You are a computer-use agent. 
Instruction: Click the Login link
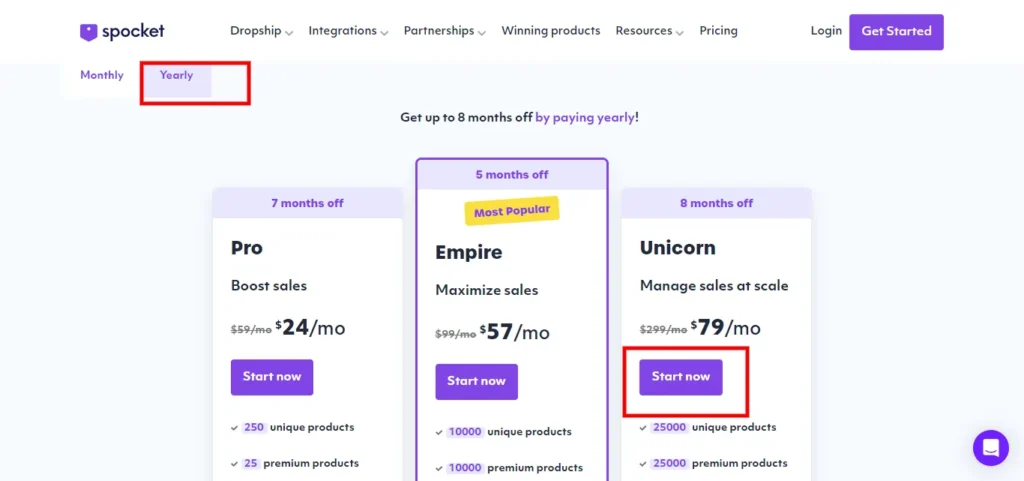pyautogui.click(x=826, y=31)
